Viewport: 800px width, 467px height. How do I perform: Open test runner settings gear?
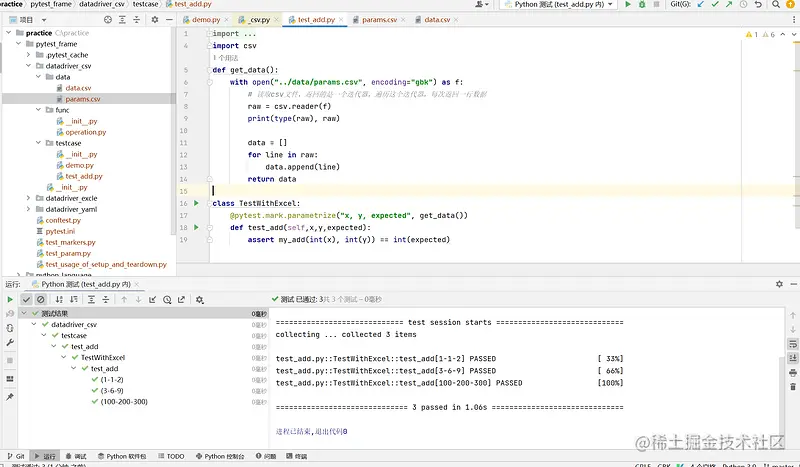[199, 300]
